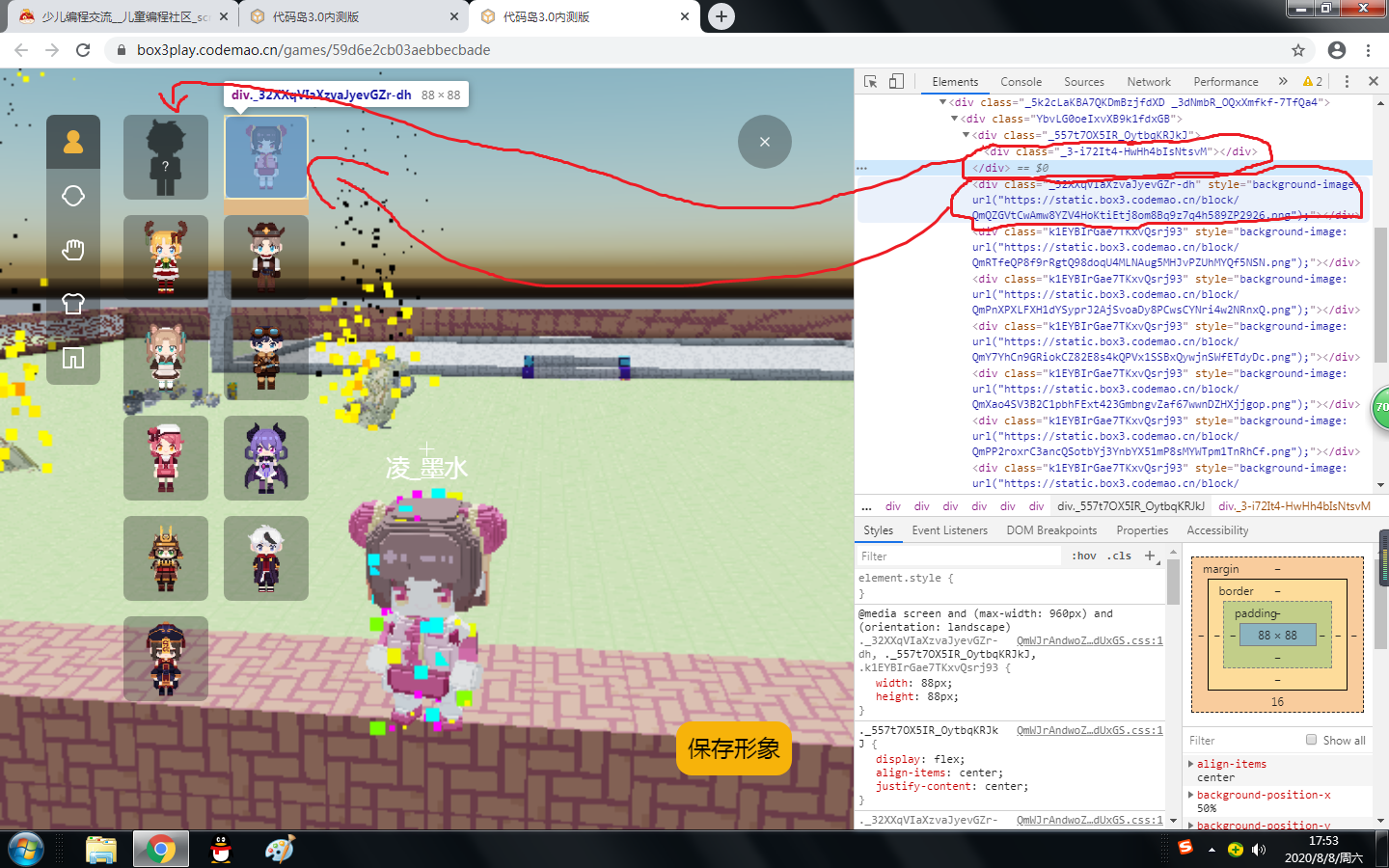Click the volume speaker tray icon
The height and width of the screenshot is (868, 1389).
[1259, 850]
